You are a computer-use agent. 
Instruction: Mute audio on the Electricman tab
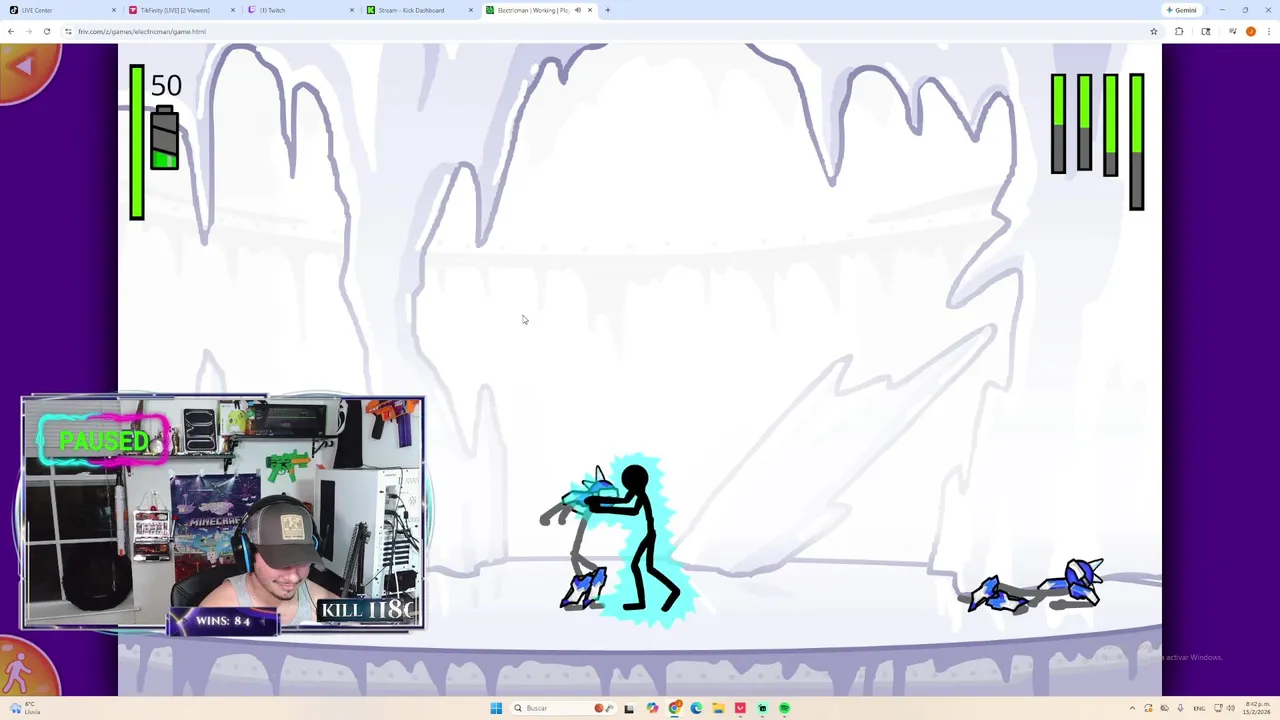pyautogui.click(x=577, y=10)
